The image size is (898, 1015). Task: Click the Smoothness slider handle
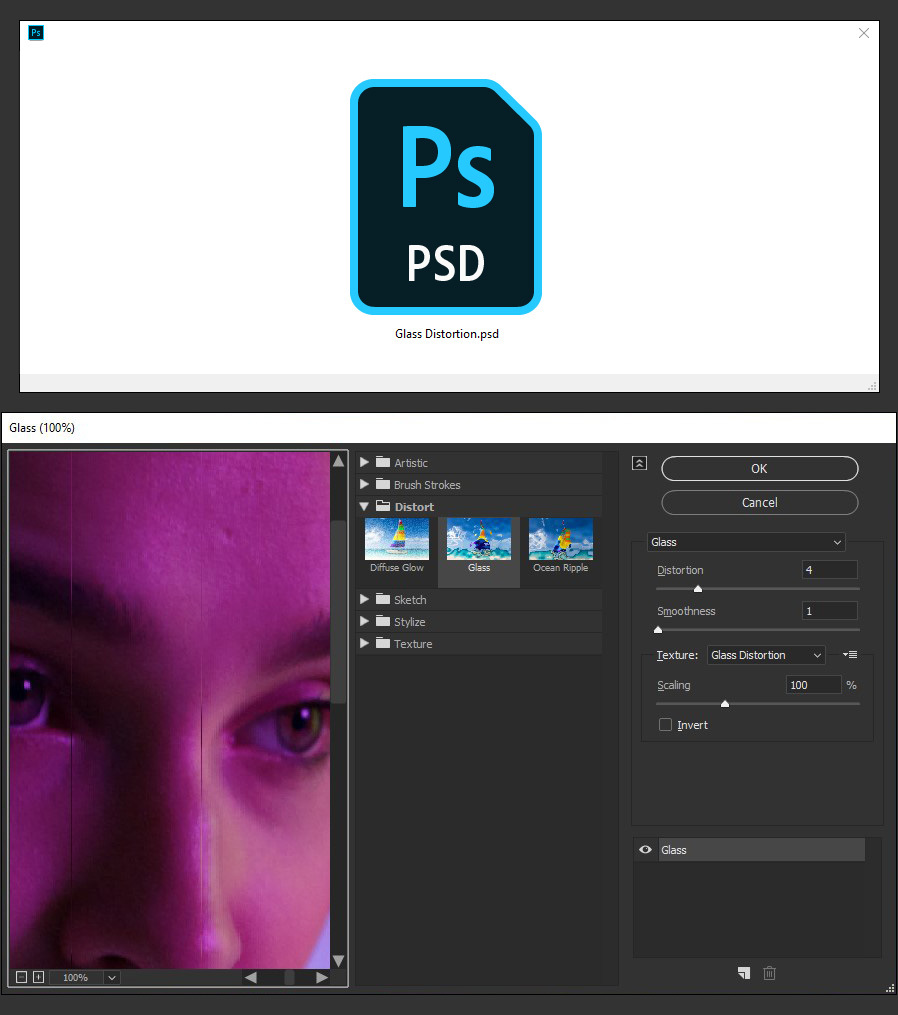click(658, 630)
